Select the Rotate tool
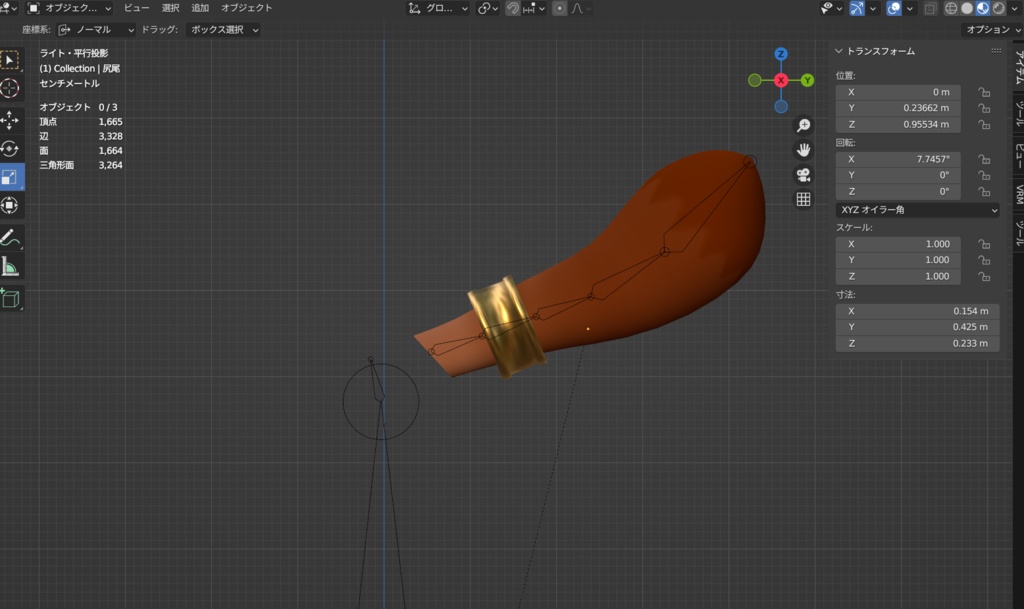Image resolution: width=1024 pixels, height=609 pixels. coord(10,149)
